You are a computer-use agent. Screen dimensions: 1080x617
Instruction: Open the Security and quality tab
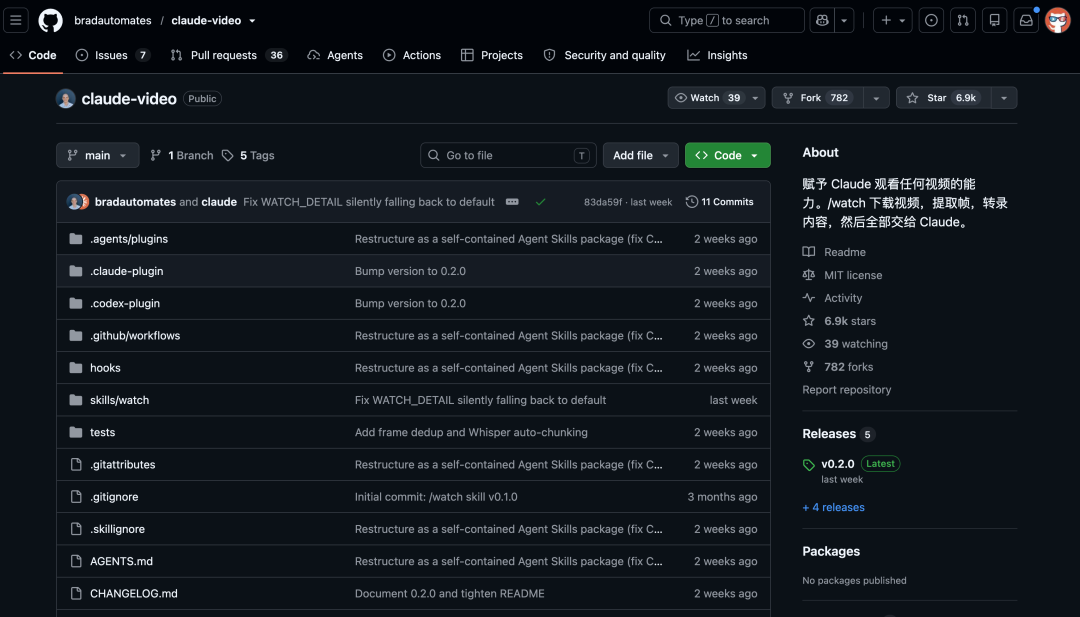(x=605, y=55)
